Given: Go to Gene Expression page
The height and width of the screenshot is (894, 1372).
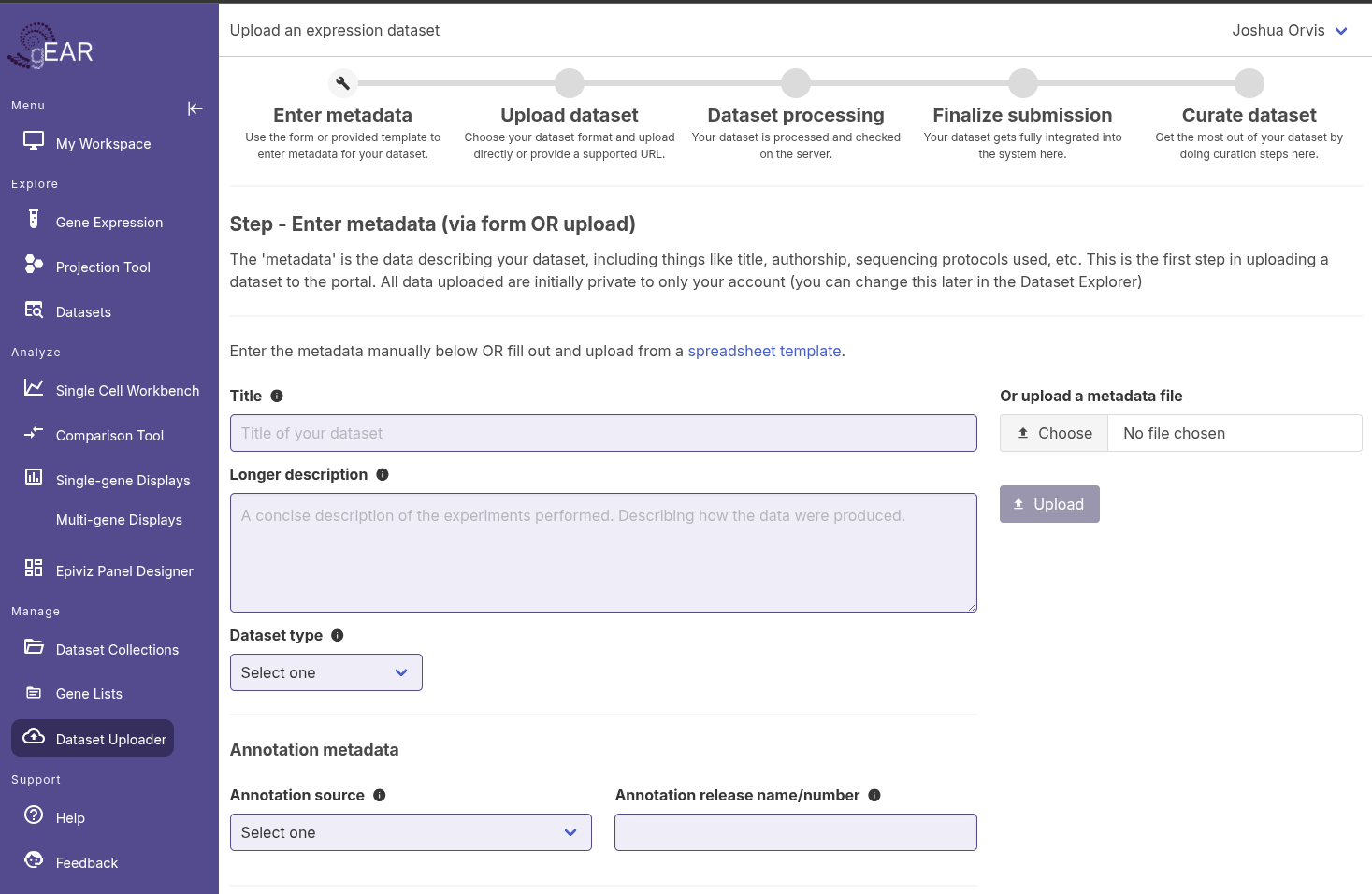Looking at the screenshot, I should [x=109, y=223].
